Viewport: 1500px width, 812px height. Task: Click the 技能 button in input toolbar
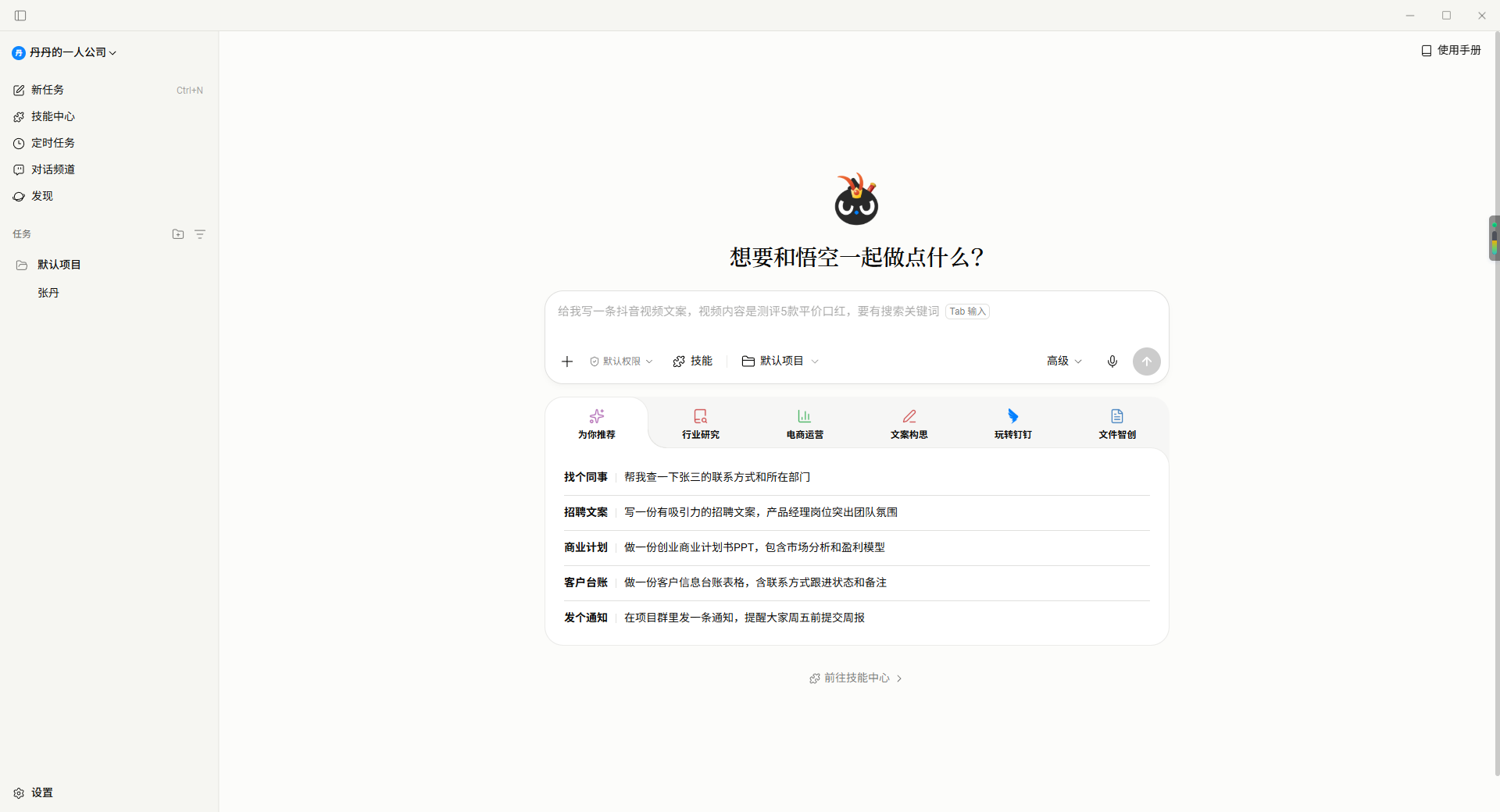tap(693, 361)
